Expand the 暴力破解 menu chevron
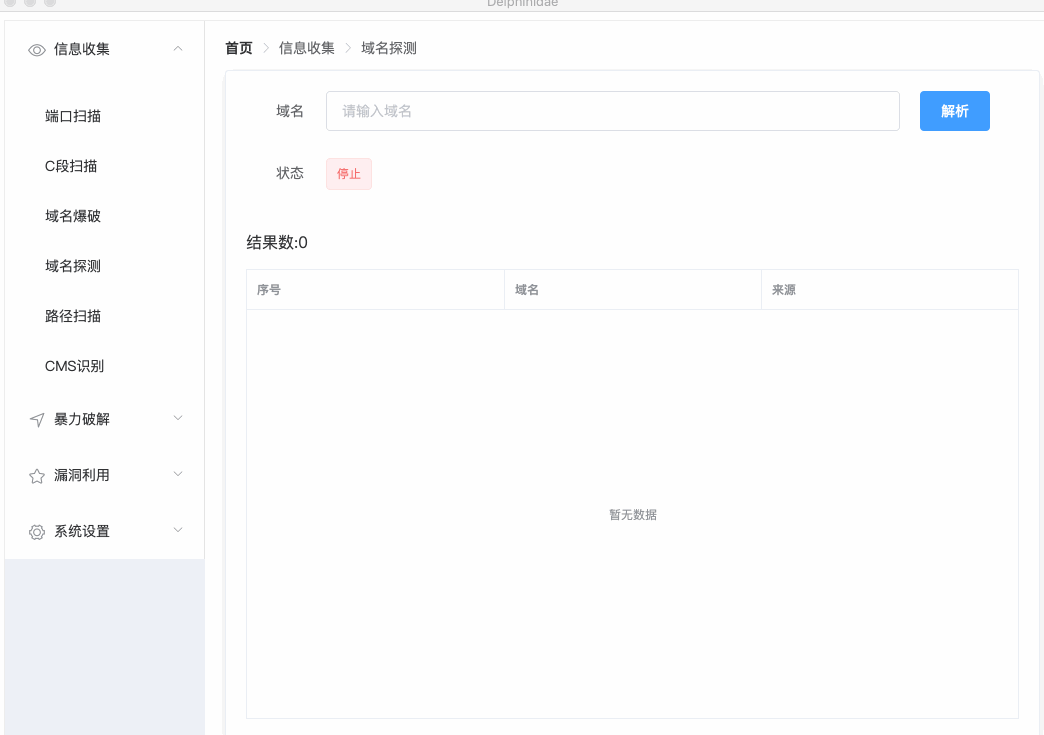The width and height of the screenshot is (1044, 735). pyautogui.click(x=178, y=418)
